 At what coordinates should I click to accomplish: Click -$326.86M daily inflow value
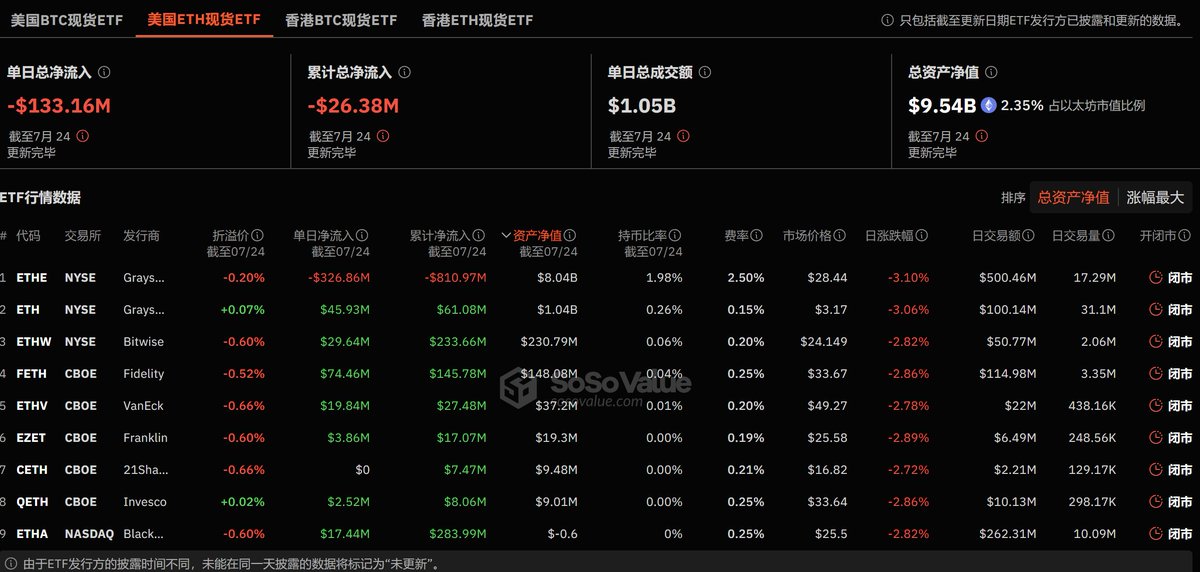340,277
